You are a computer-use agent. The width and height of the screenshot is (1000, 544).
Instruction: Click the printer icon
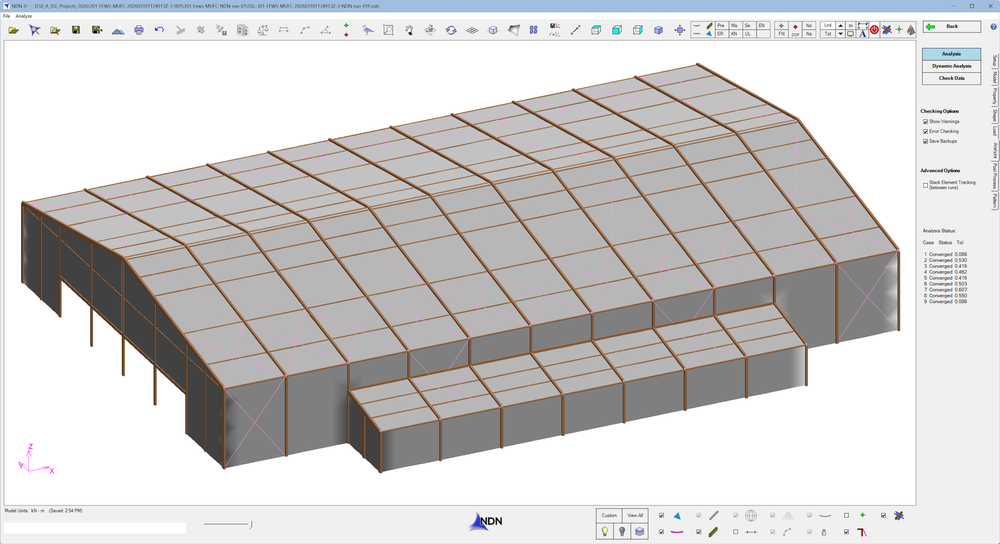138,30
